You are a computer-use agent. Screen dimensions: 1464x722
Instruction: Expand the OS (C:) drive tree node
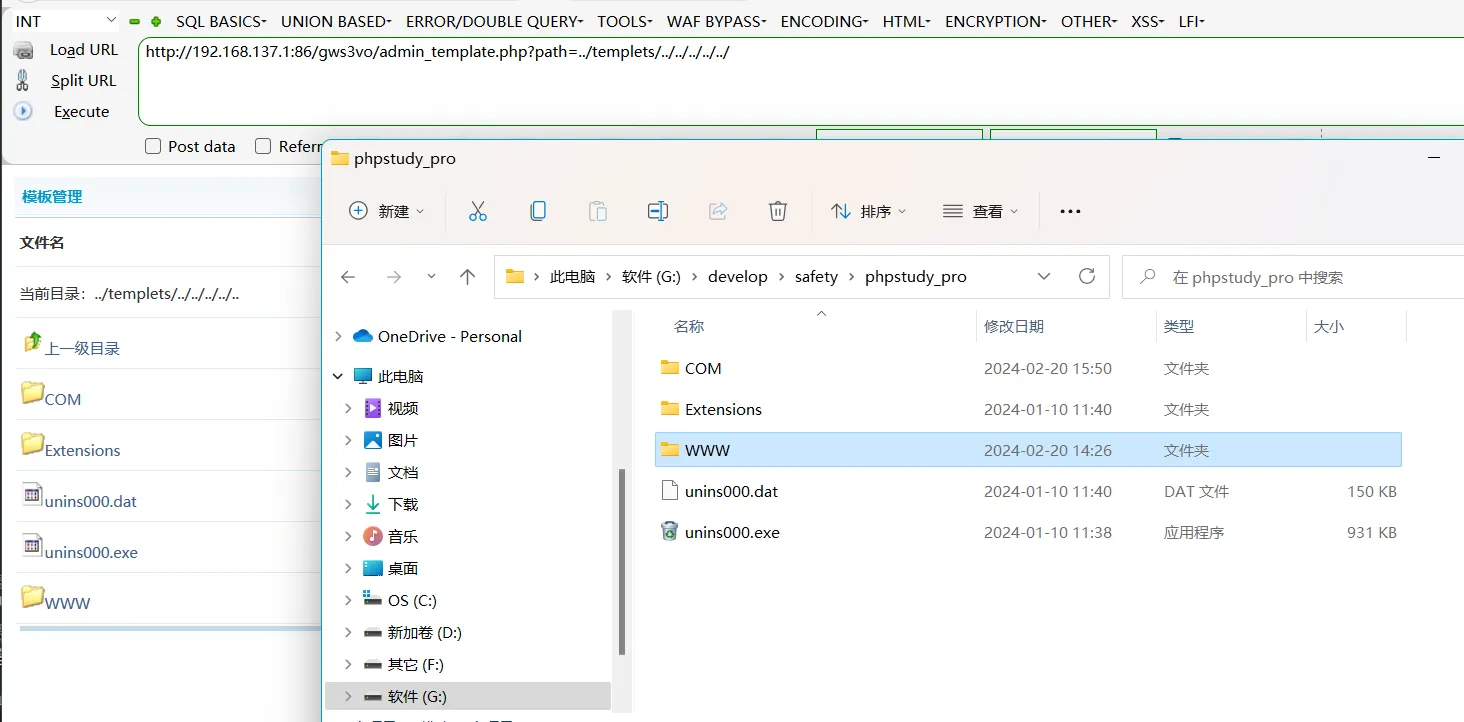(348, 600)
